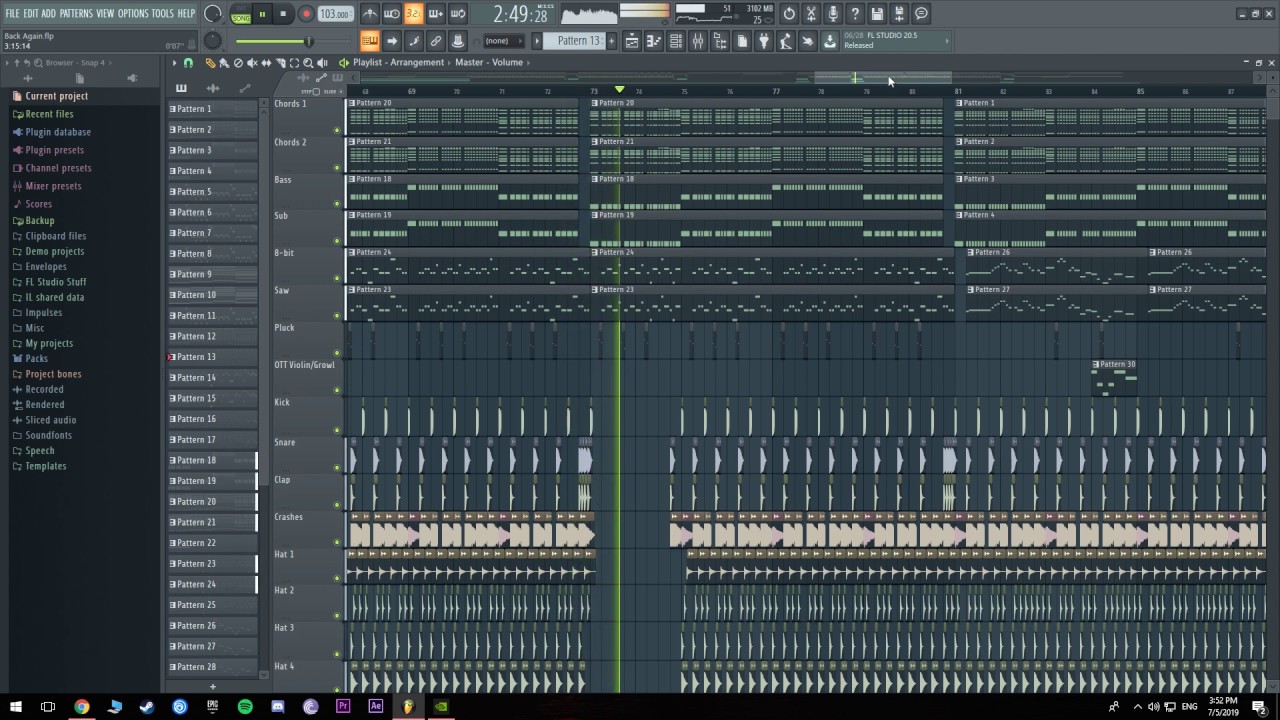This screenshot has width=1280, height=720.
Task: Click the Pattern 30 clip on OTT Violin/Growl track
Action: [x=1114, y=378]
